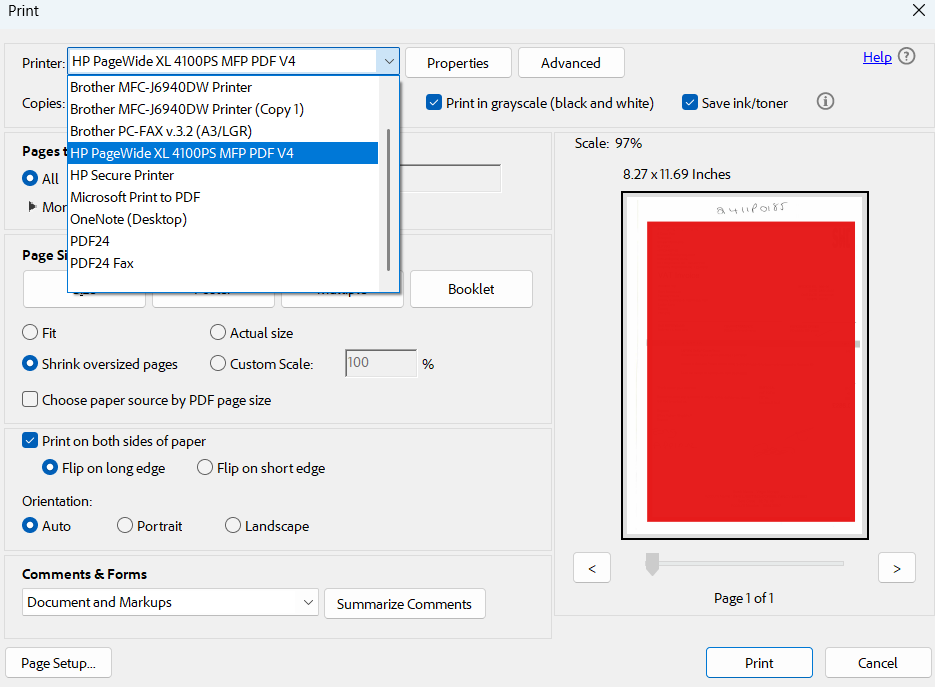Open printer Properties
This screenshot has height=687, width=935.
click(x=458, y=63)
